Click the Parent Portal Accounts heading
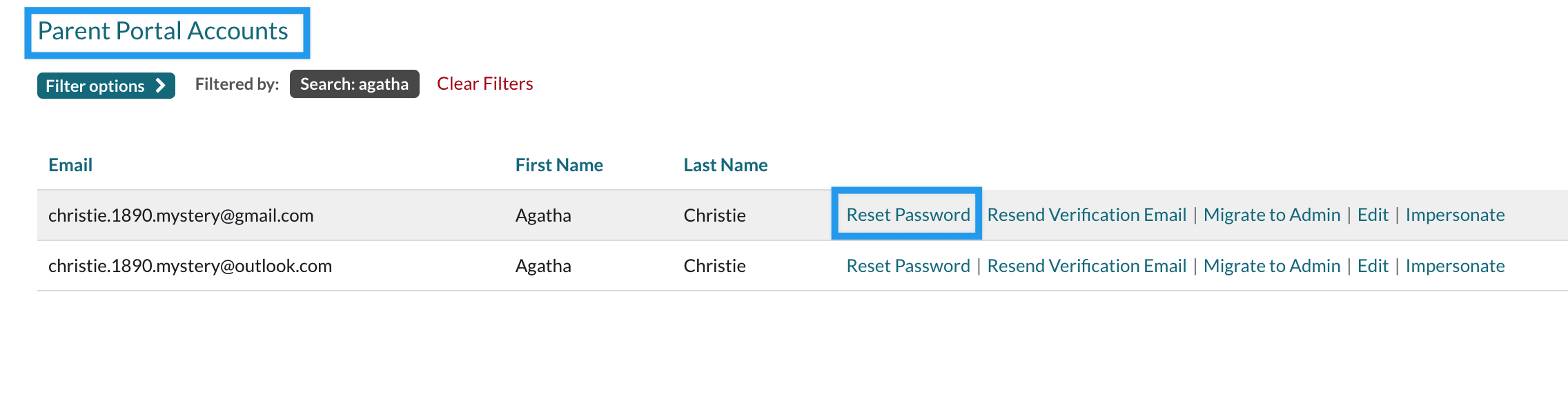1568x406 pixels. point(163,31)
